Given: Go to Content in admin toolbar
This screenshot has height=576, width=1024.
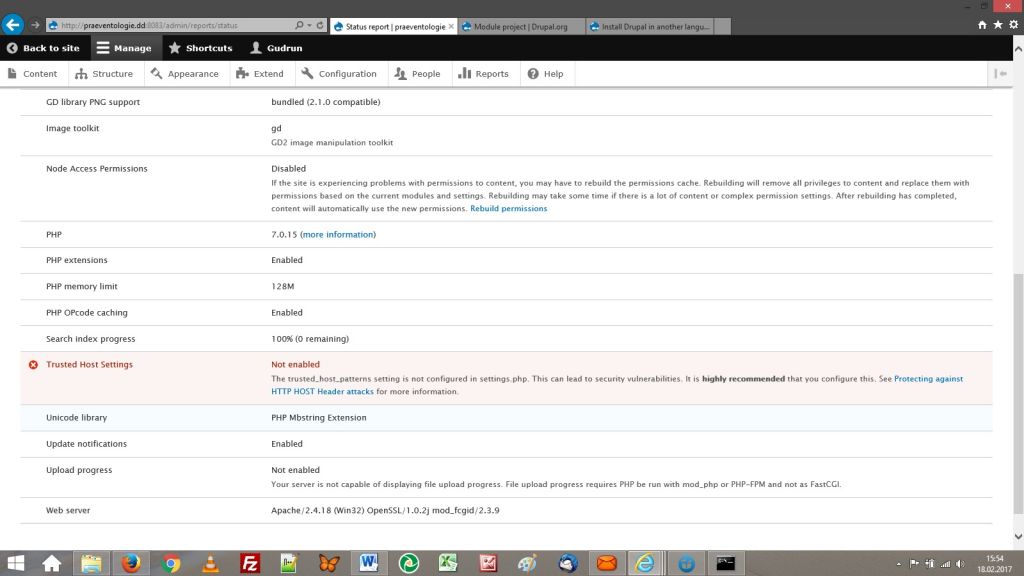Looking at the screenshot, I should (32, 74).
